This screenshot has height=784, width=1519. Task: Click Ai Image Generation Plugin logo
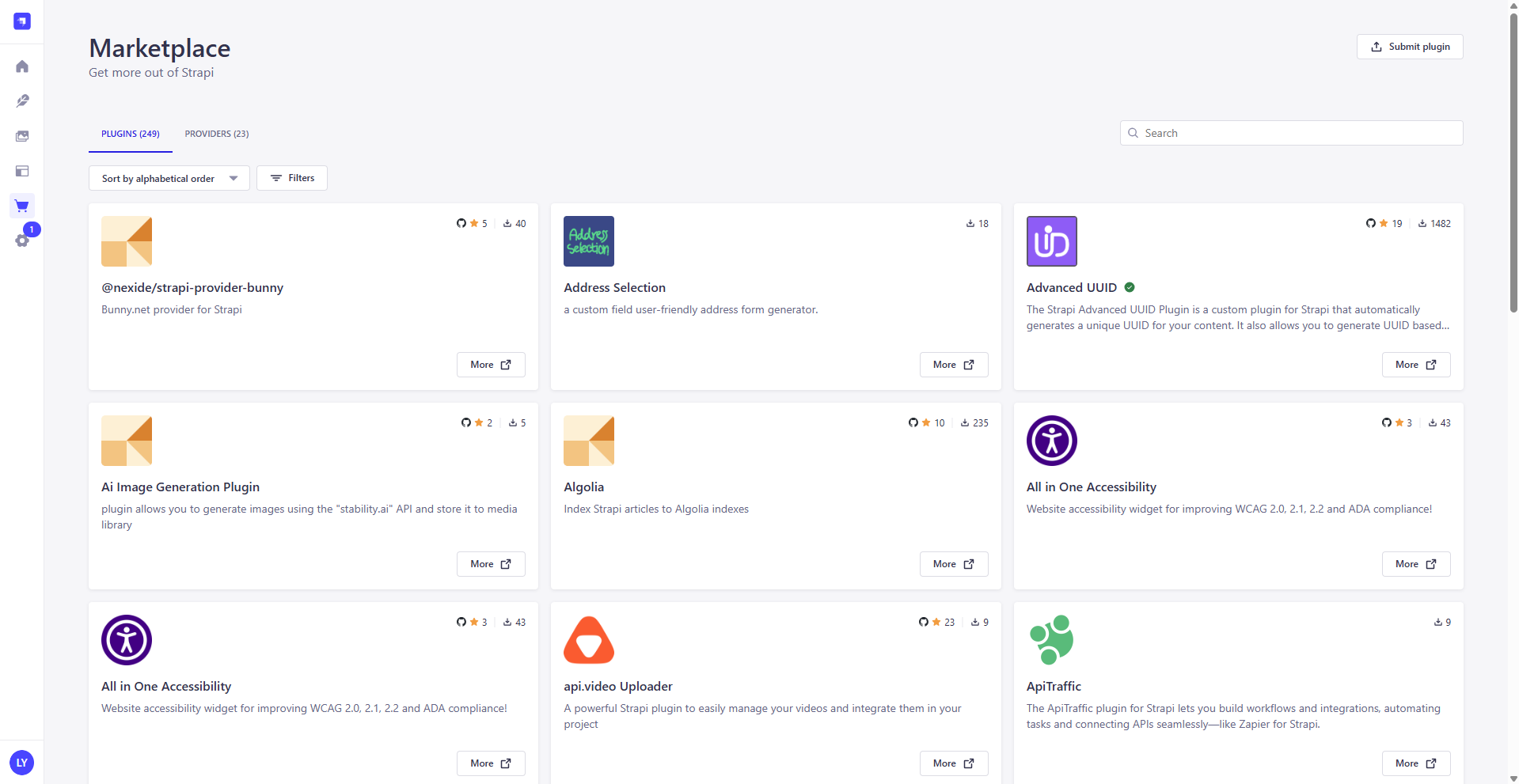coord(127,441)
